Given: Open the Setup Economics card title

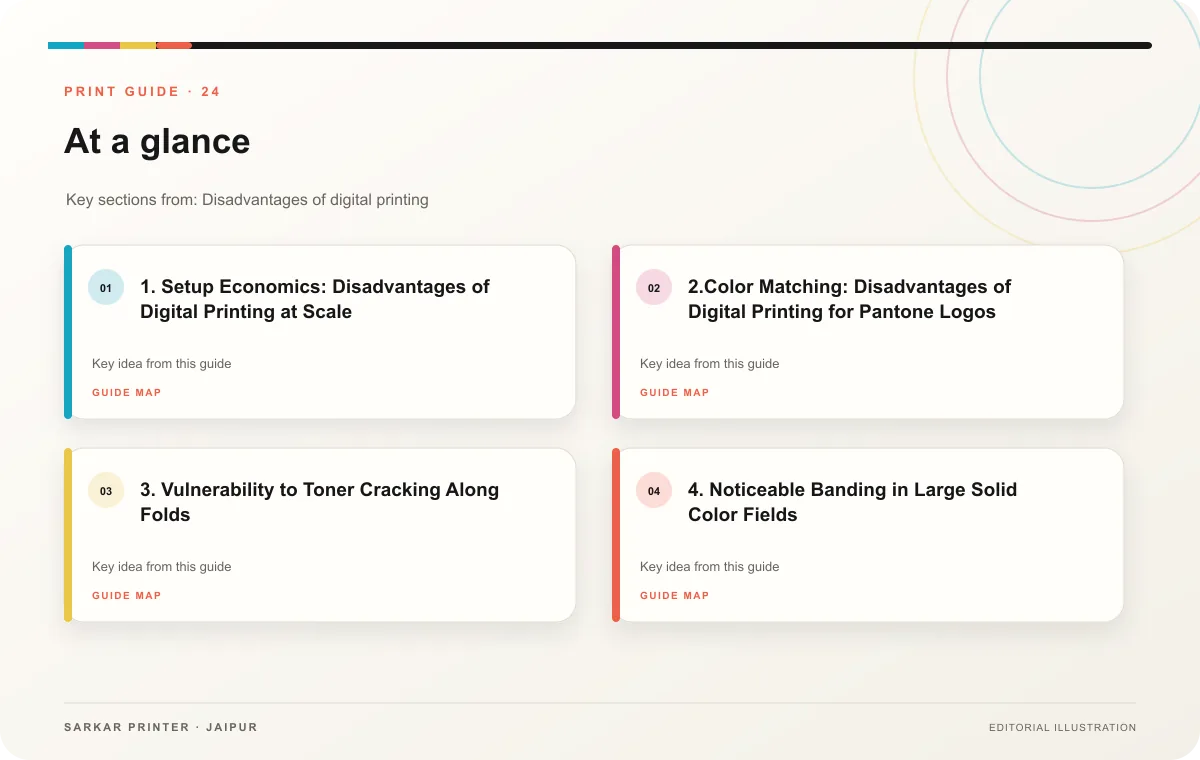Looking at the screenshot, I should [x=315, y=299].
